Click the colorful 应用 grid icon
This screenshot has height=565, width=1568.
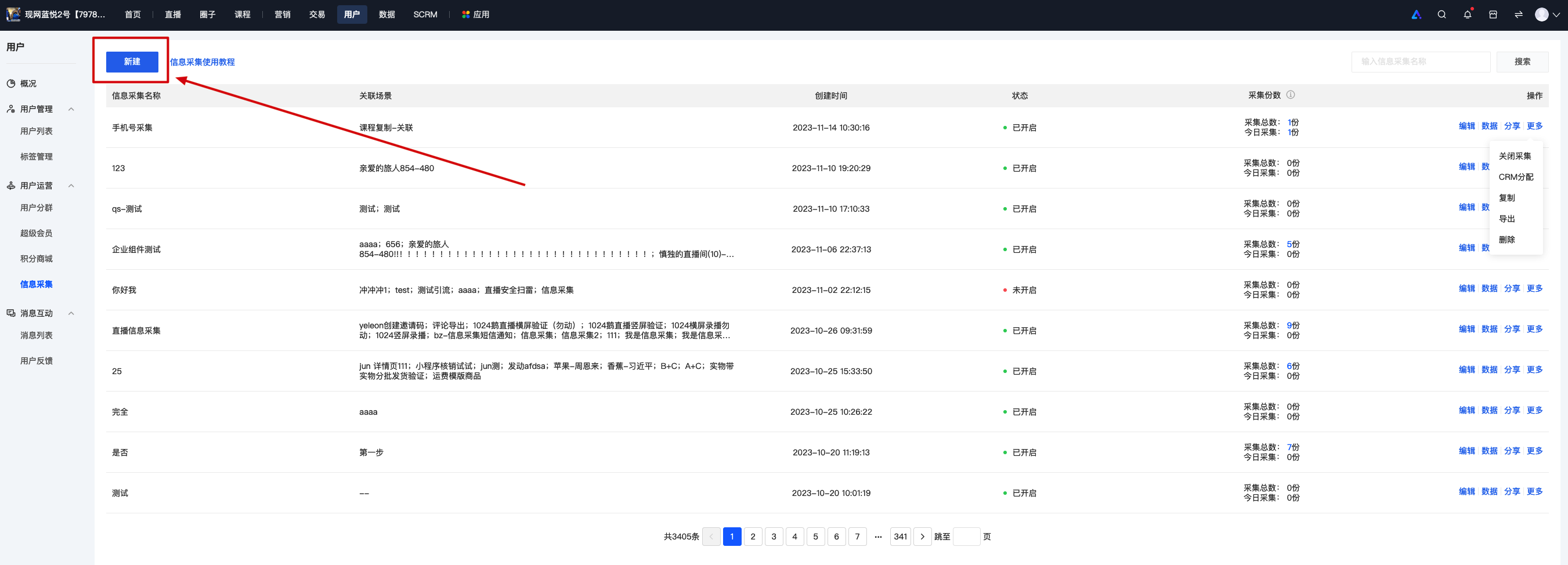click(x=465, y=15)
